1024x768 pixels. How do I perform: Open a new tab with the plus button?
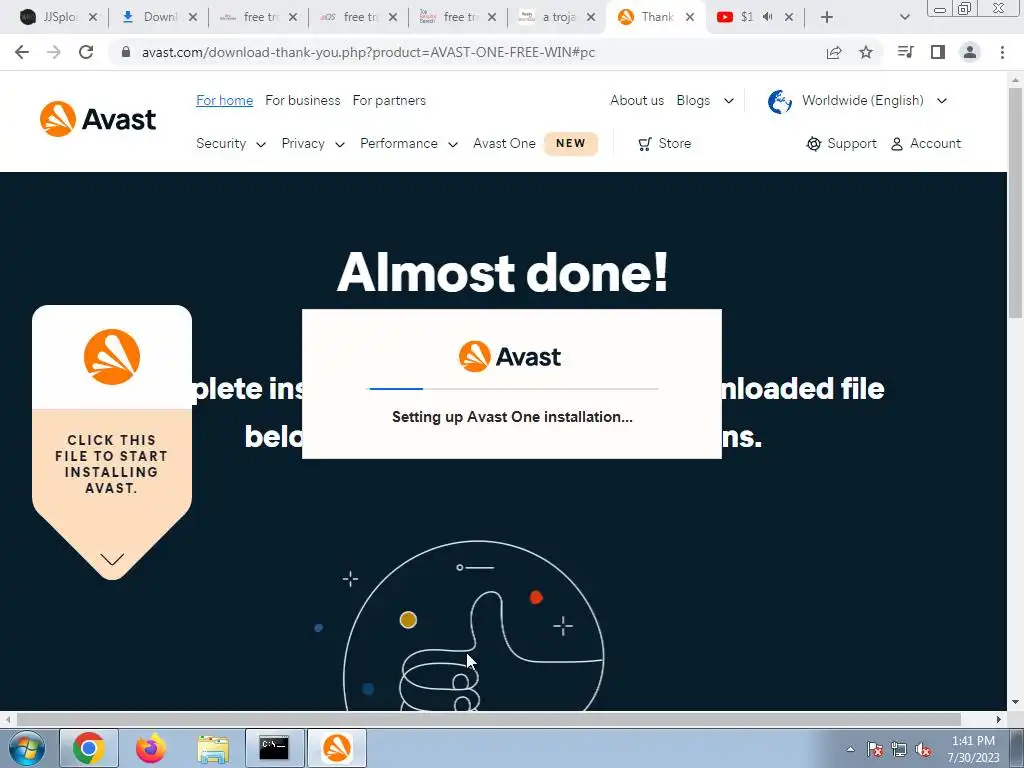click(x=827, y=18)
